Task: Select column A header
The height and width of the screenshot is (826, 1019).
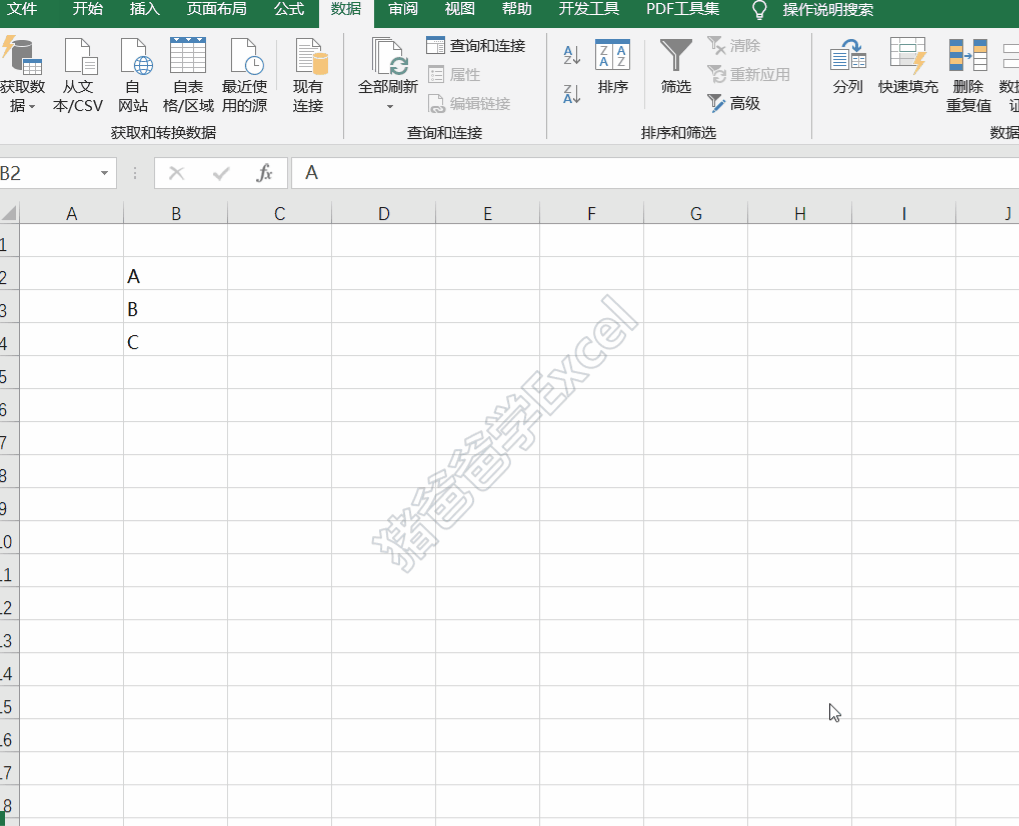Action: [71, 213]
